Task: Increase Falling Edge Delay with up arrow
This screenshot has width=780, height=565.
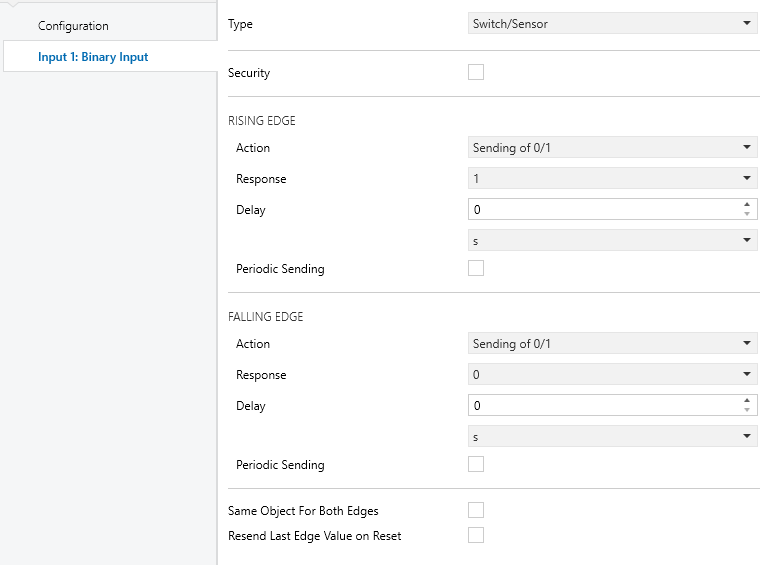Action: [x=747, y=400]
